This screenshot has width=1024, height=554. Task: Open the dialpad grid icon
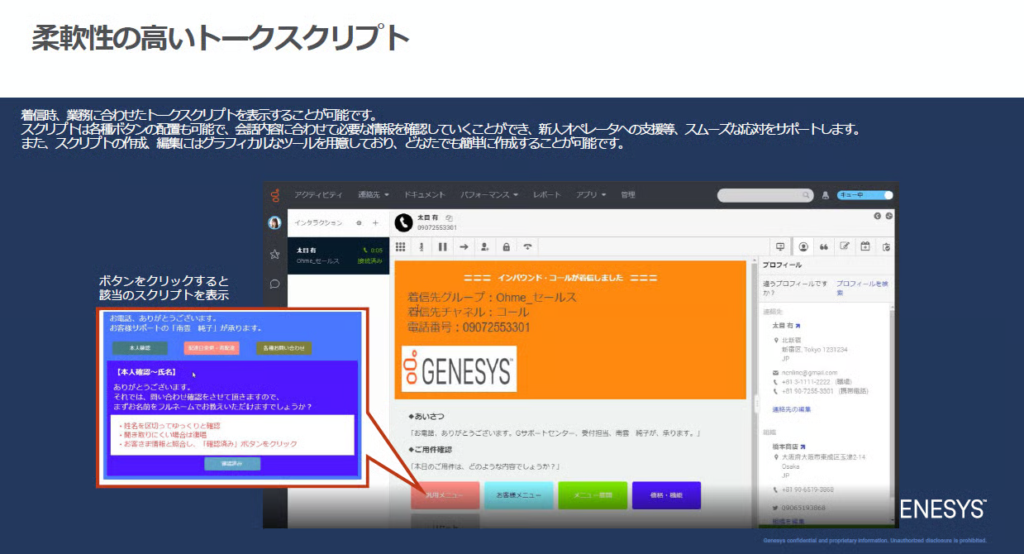tap(401, 246)
